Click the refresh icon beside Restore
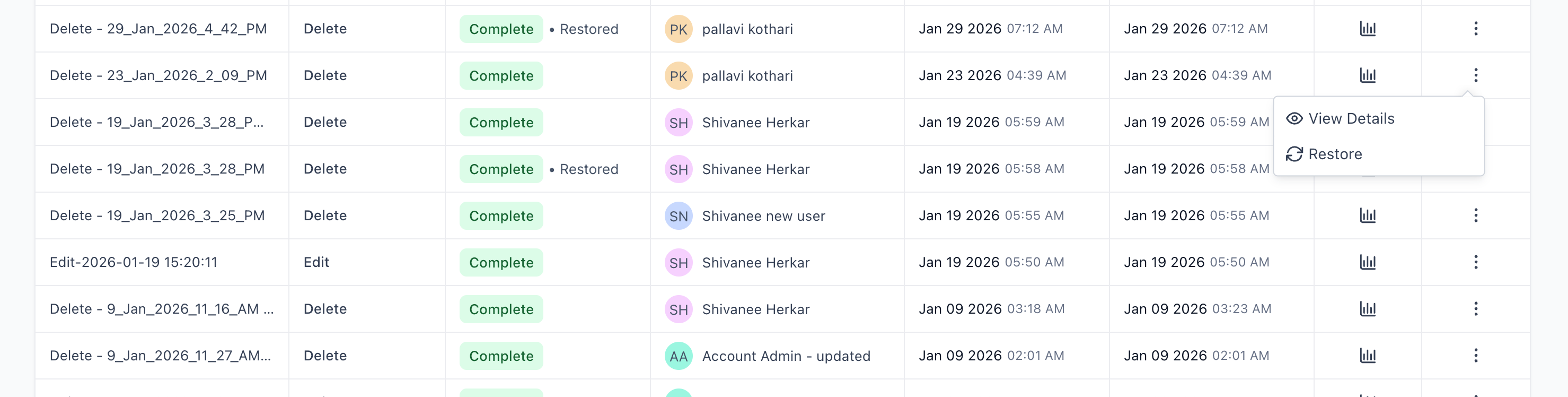This screenshot has height=397, width=1568. pyautogui.click(x=1294, y=154)
